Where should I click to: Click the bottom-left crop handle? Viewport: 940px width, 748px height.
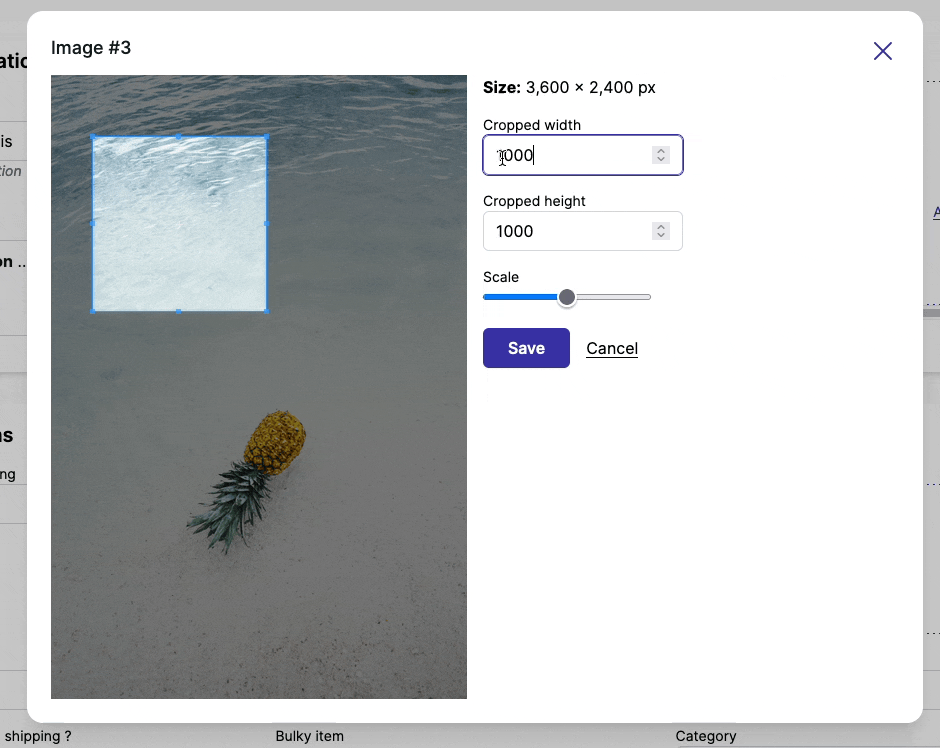coord(93,311)
